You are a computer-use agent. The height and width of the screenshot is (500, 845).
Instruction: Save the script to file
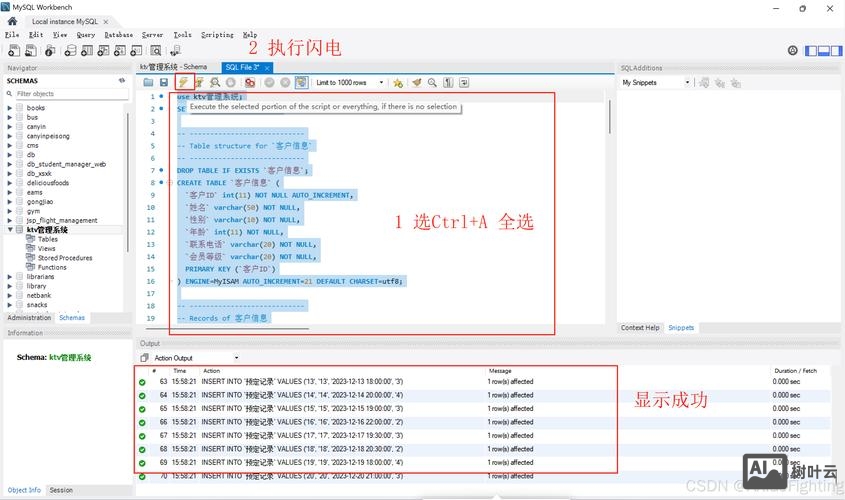pos(164,82)
